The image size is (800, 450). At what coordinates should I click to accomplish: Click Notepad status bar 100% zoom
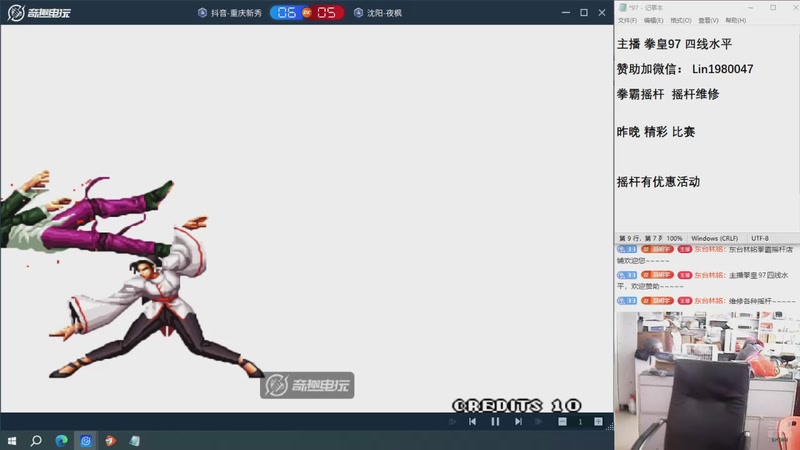click(x=674, y=238)
